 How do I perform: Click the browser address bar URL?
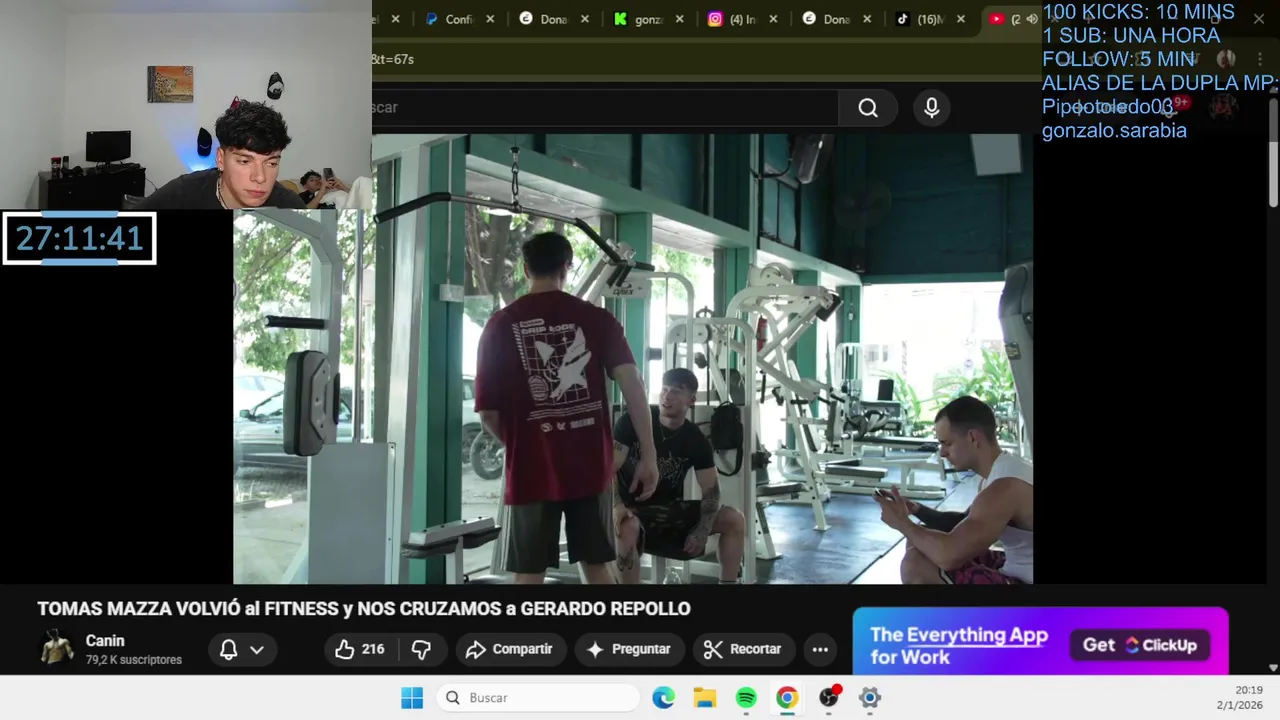[x=393, y=59]
